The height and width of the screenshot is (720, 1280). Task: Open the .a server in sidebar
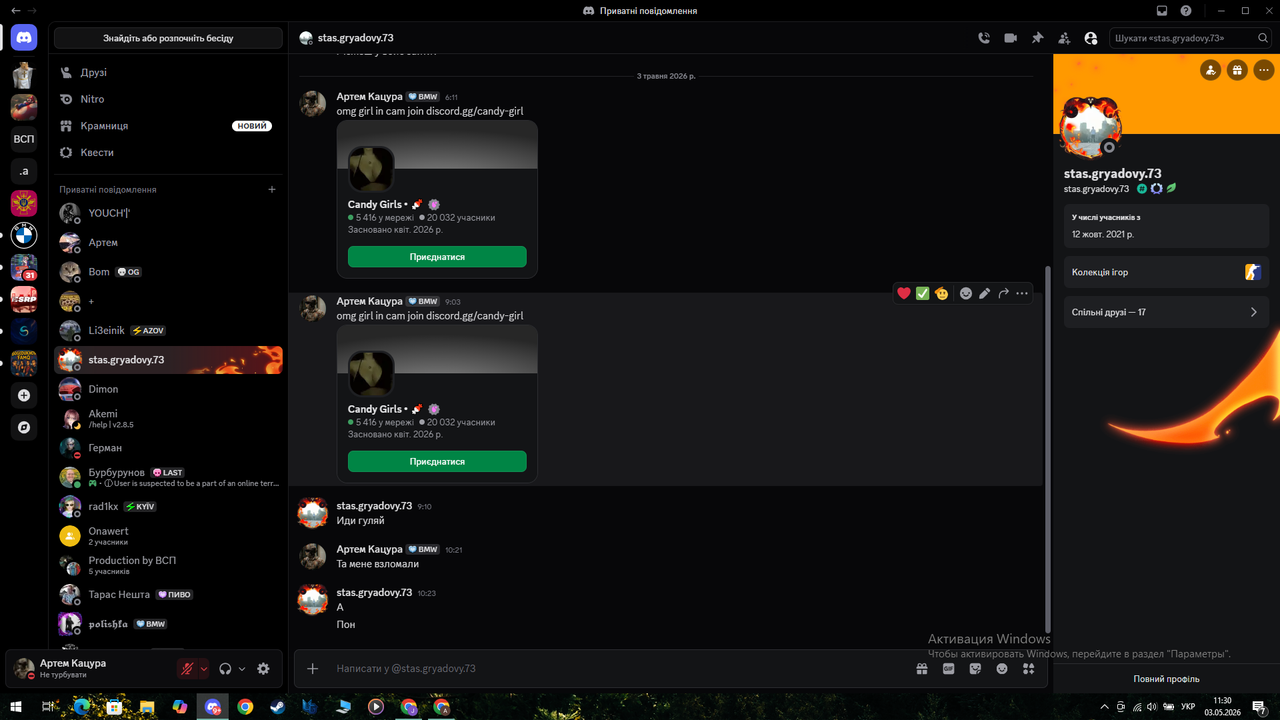tap(24, 171)
